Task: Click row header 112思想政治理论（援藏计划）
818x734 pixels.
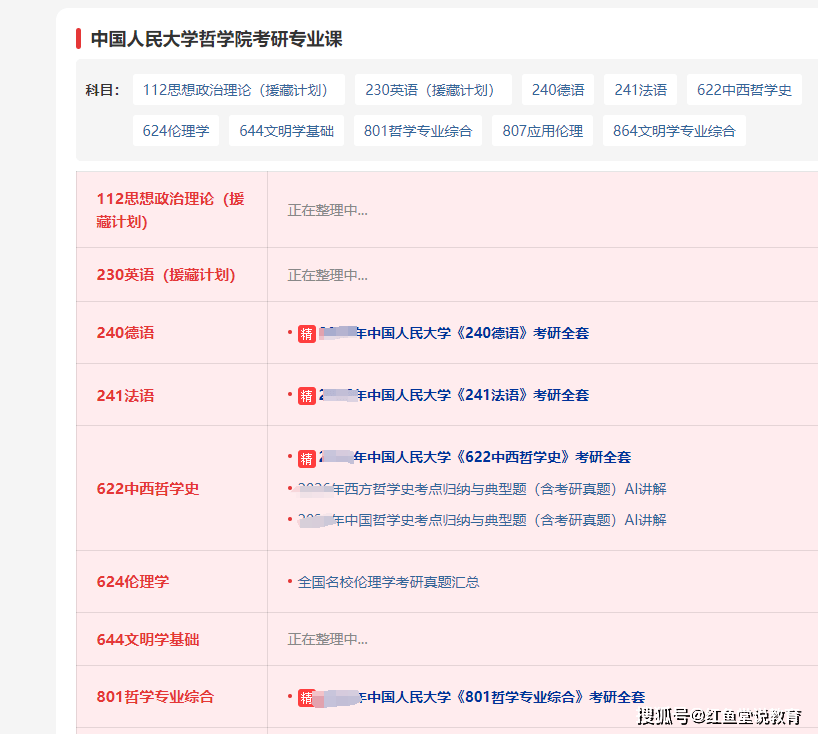Action: [x=170, y=210]
